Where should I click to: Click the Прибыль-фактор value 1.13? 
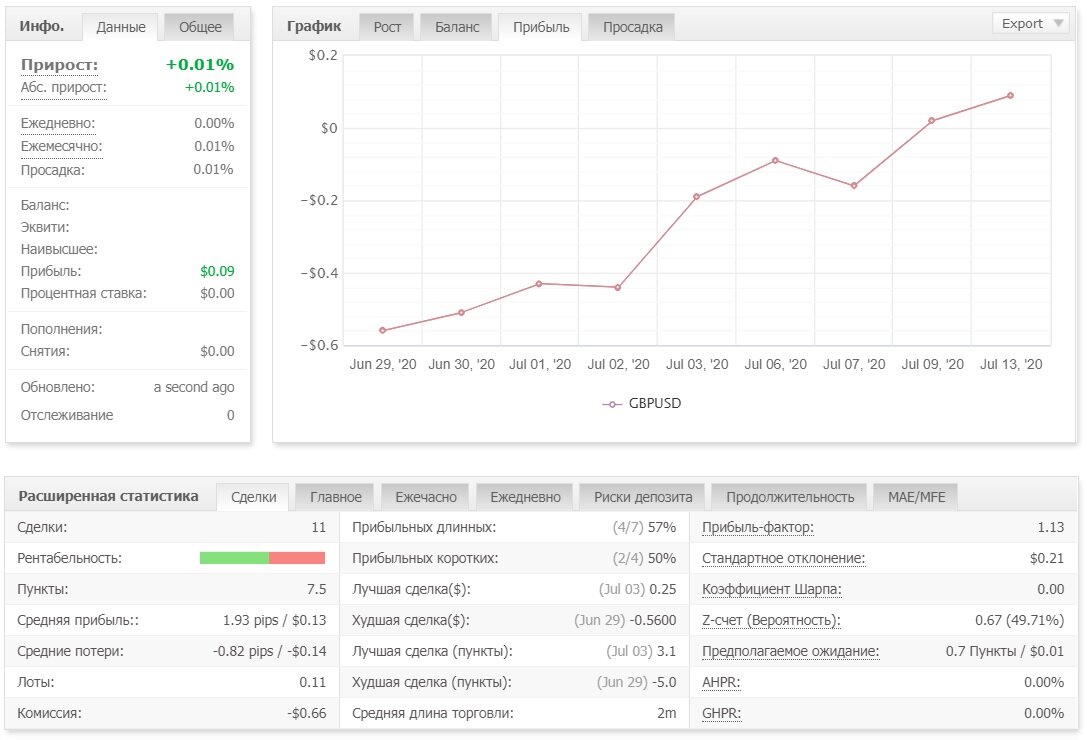point(1050,527)
